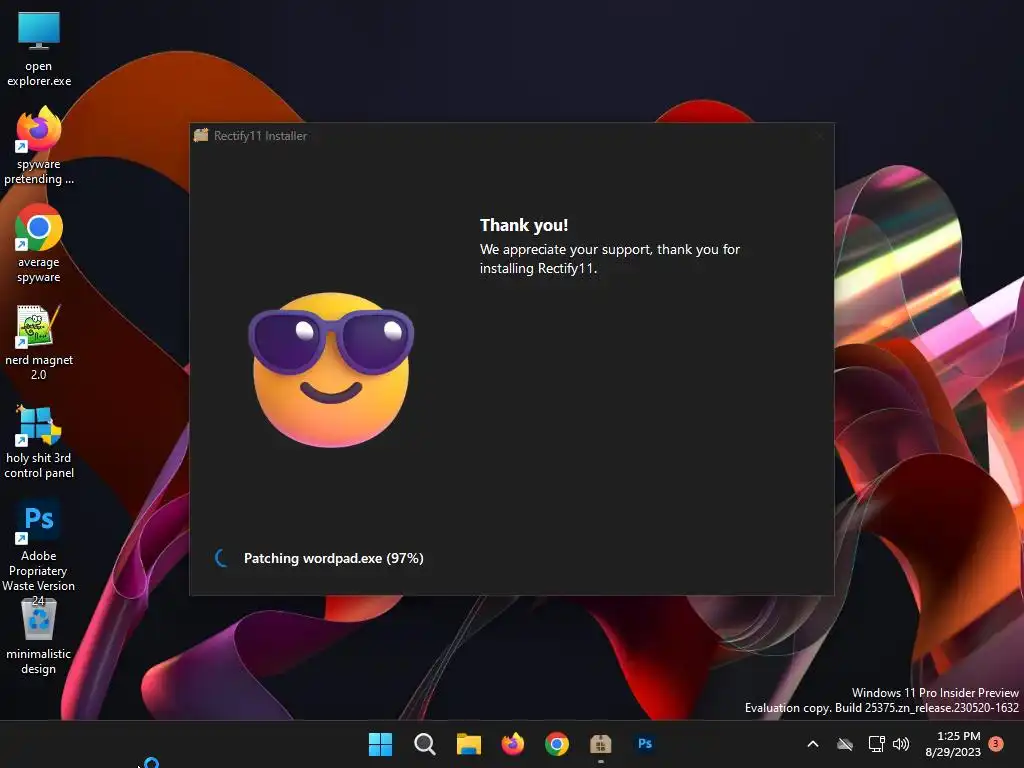Open the 'open explorer.exe' desktop icon

point(39,50)
